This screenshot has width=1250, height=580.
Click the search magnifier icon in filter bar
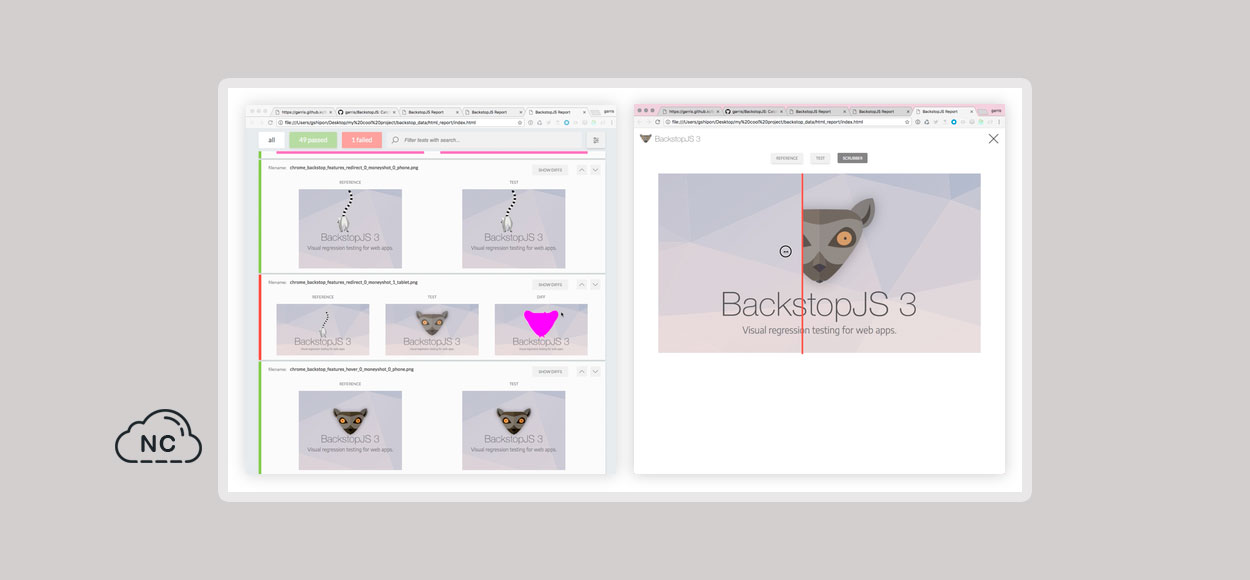(395, 140)
